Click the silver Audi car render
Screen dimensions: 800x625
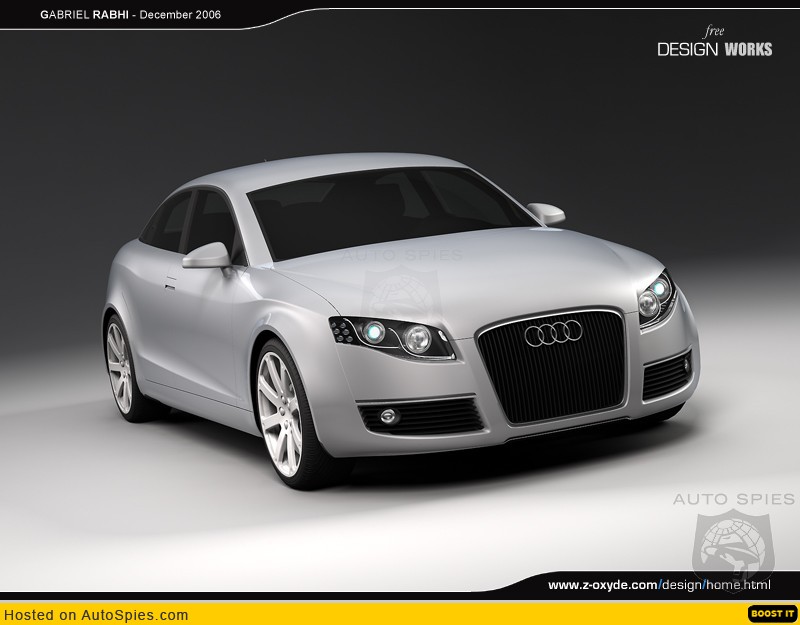point(401,320)
